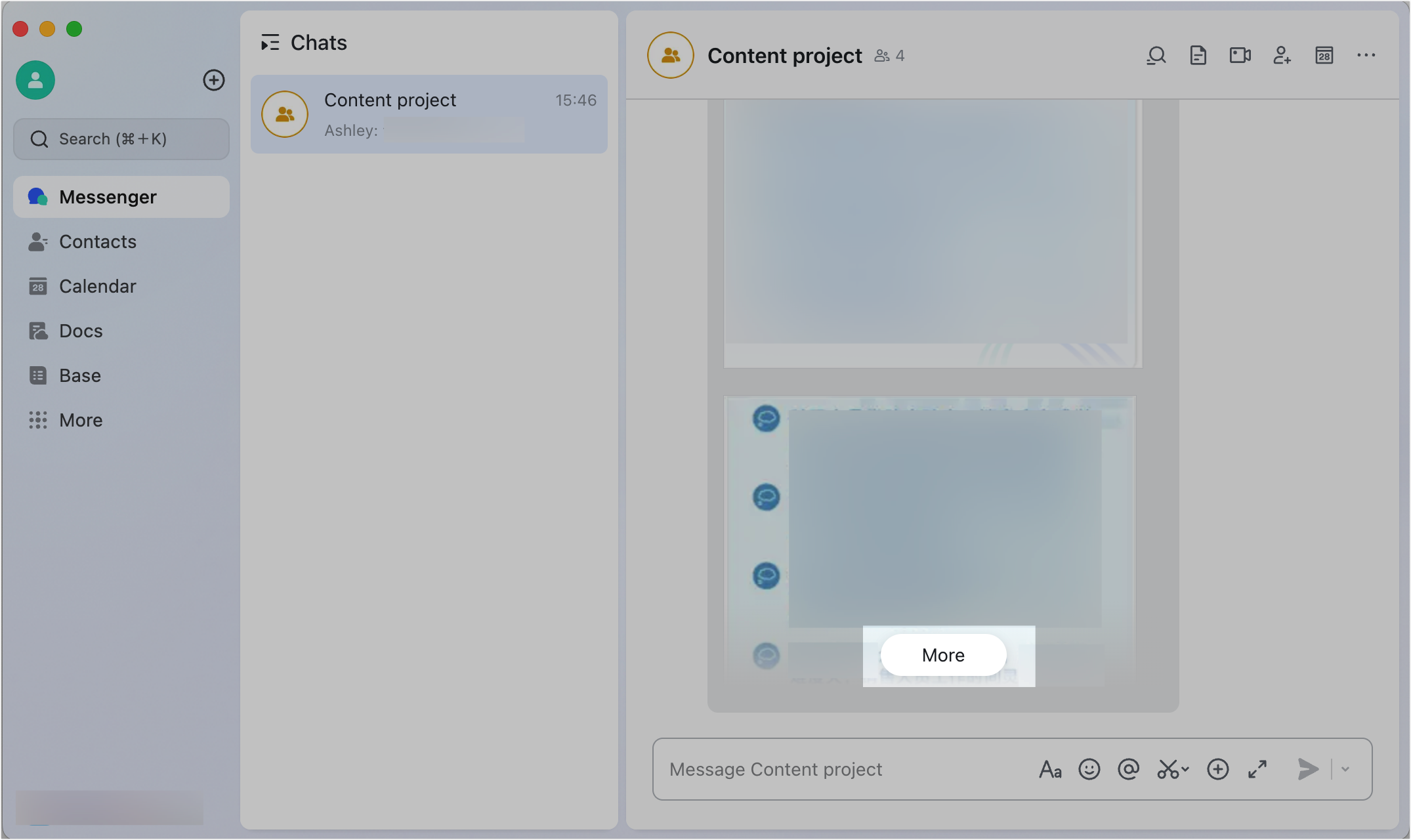Add members to Content project
Image resolution: width=1411 pixels, height=840 pixels.
[x=1282, y=56]
